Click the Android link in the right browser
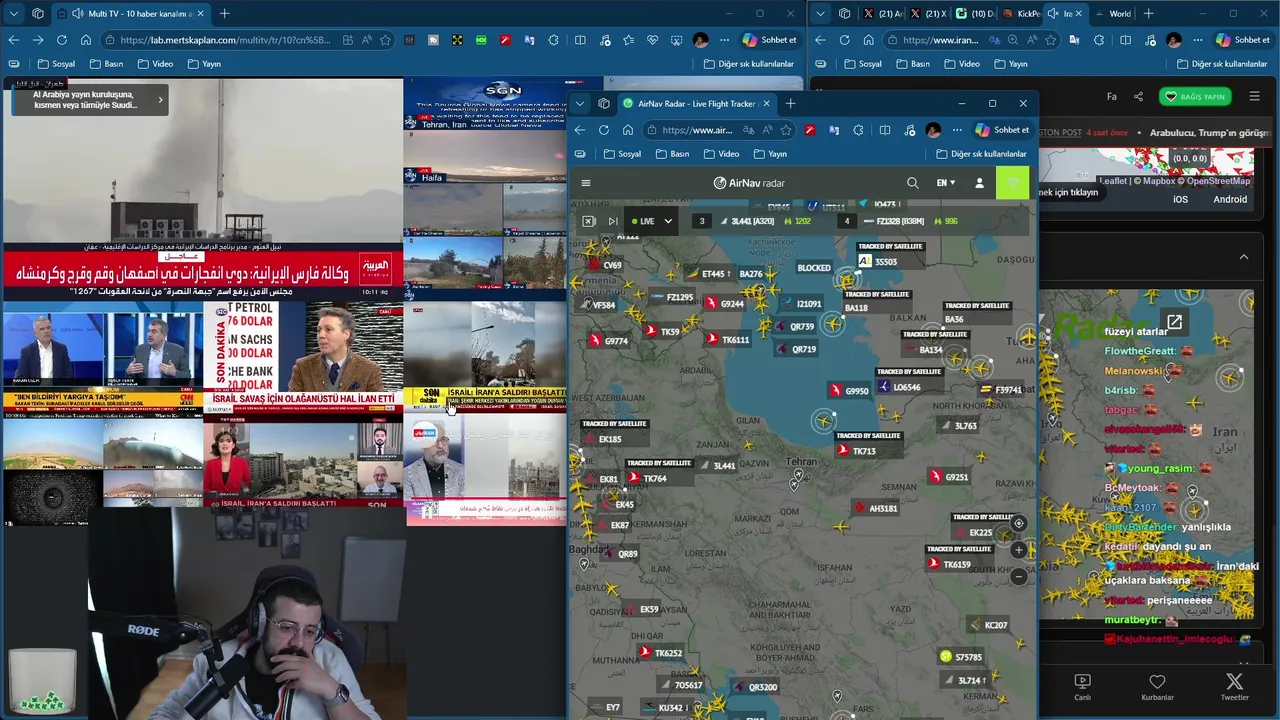The image size is (1280, 720). [1230, 199]
